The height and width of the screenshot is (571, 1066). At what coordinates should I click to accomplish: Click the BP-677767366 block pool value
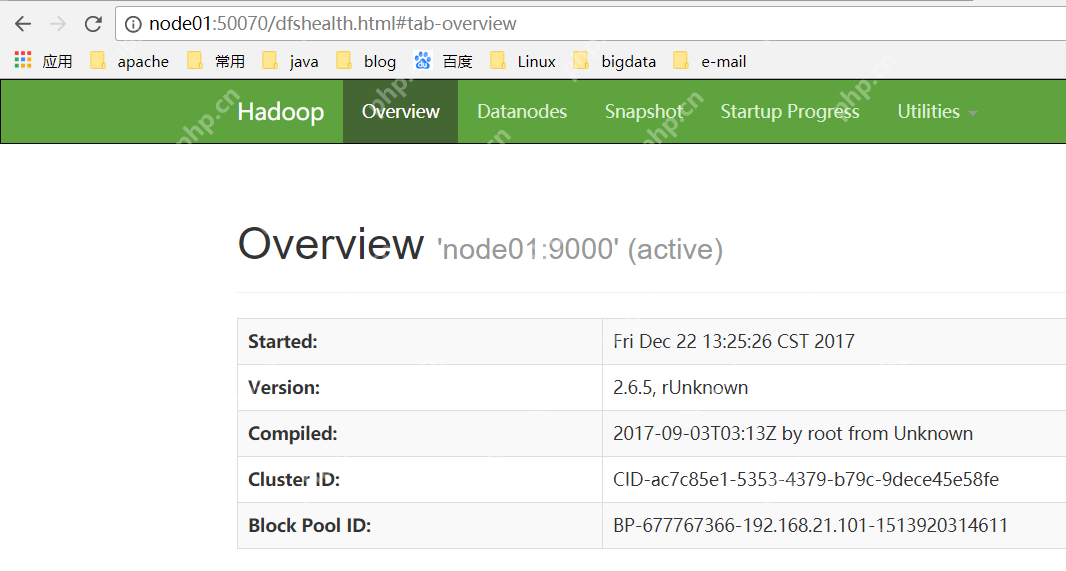[810, 525]
